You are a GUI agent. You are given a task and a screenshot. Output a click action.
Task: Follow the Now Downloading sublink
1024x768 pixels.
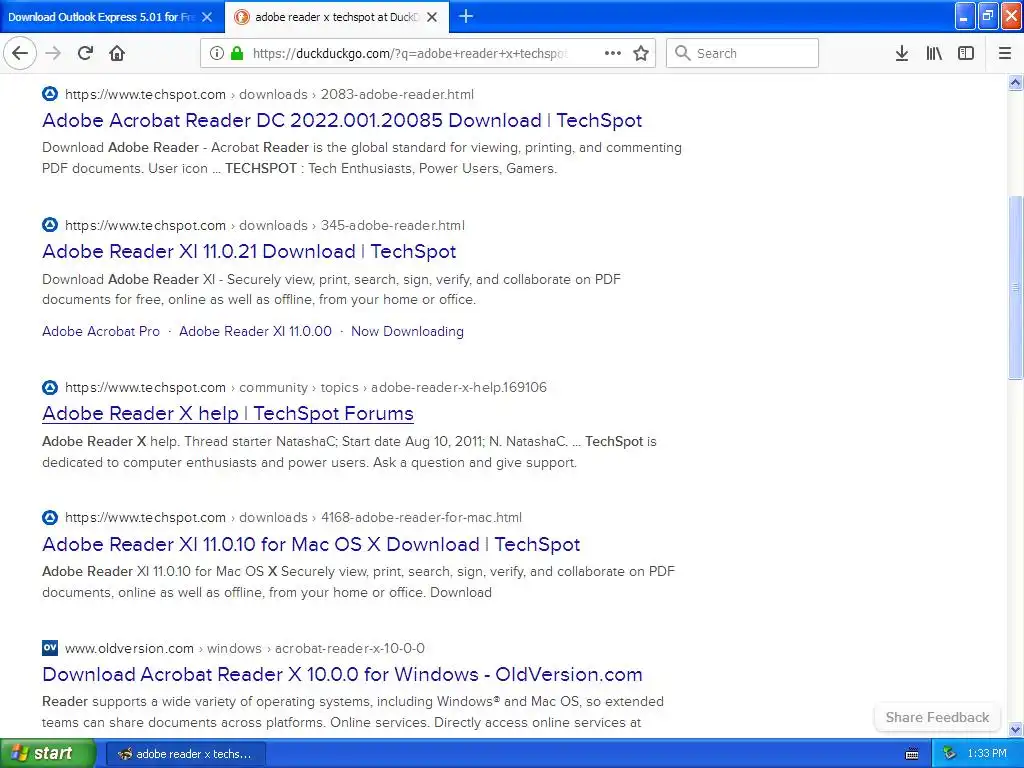point(408,331)
